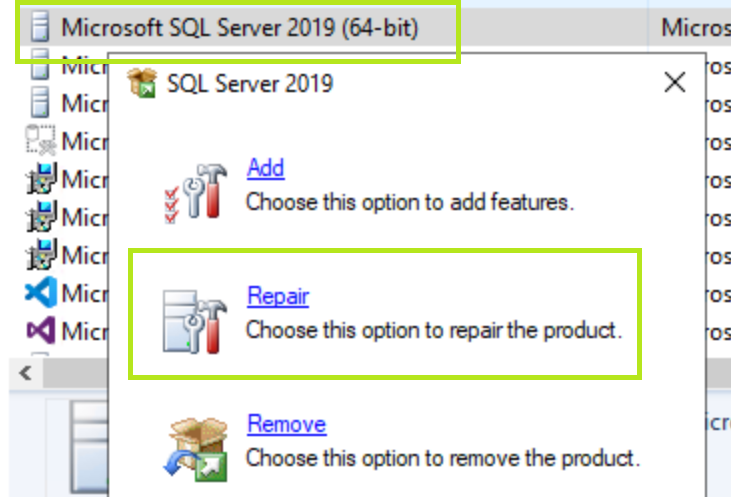731x497 pixels.
Task: Select the Microsoft SQL Server 2019 (64-bit) row
Action: click(x=240, y=27)
